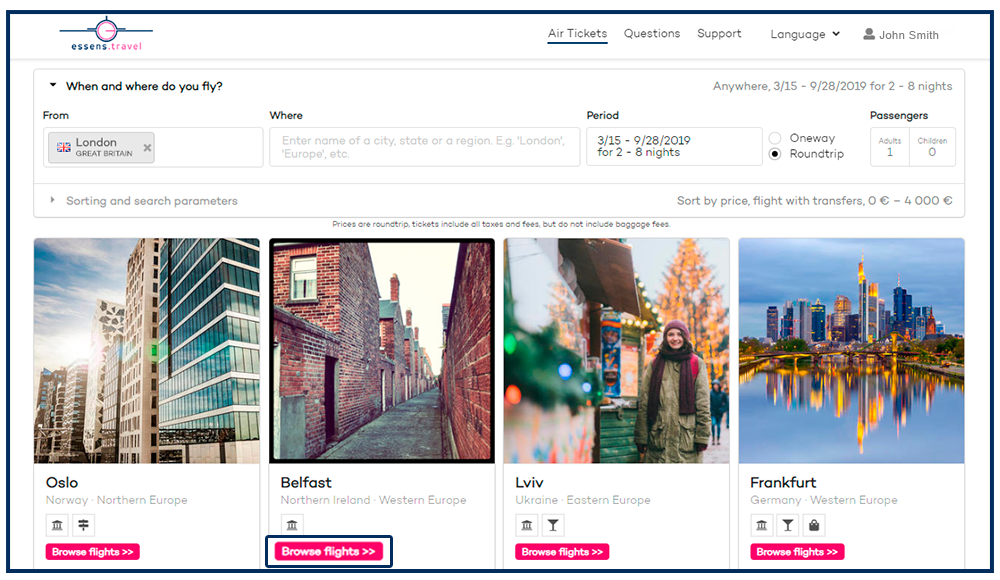Open the Lviv photo thumbnail
1000x580 pixels.
coord(616,351)
